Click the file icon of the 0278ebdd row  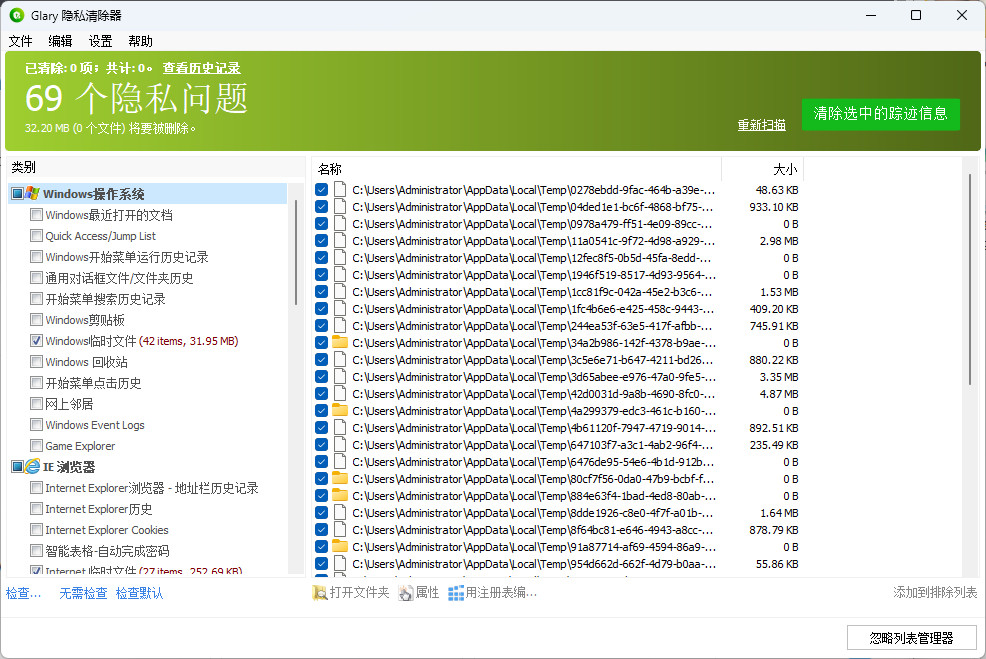click(340, 189)
